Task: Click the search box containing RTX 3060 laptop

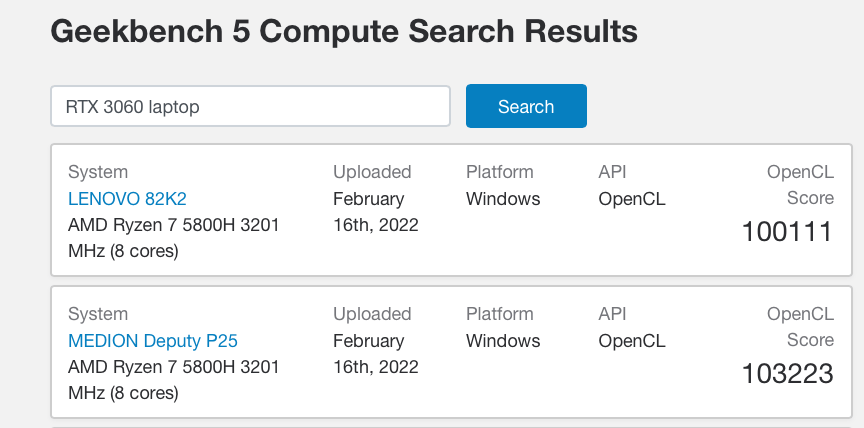Action: coord(250,107)
